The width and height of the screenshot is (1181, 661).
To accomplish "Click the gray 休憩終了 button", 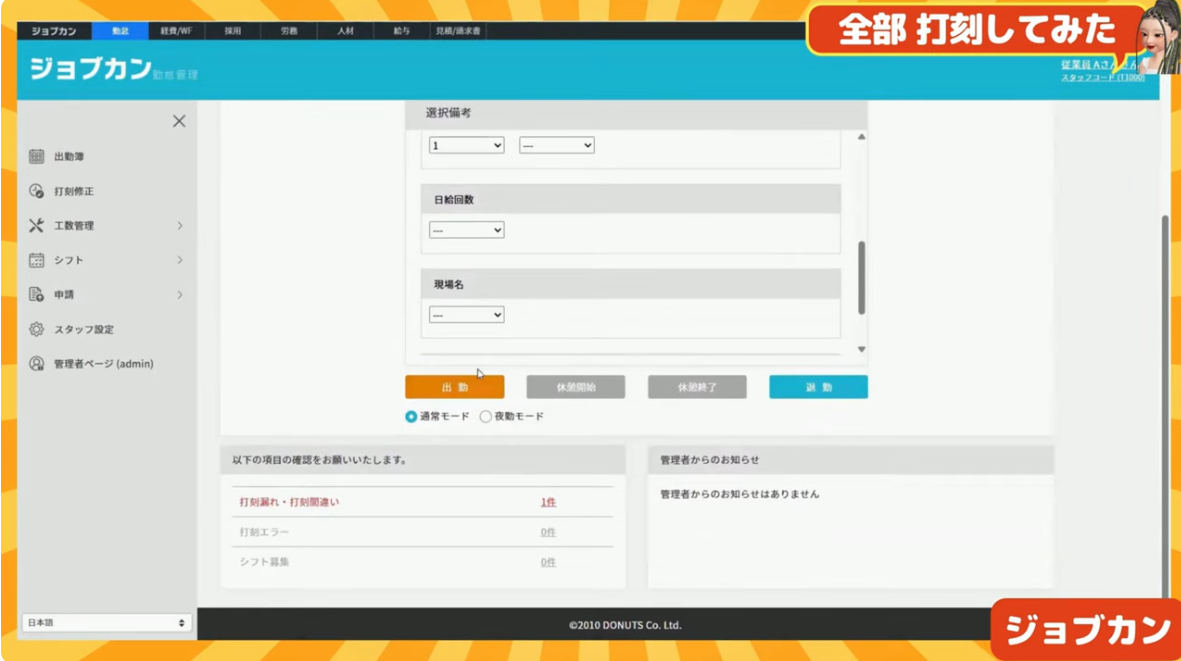I will [x=697, y=387].
